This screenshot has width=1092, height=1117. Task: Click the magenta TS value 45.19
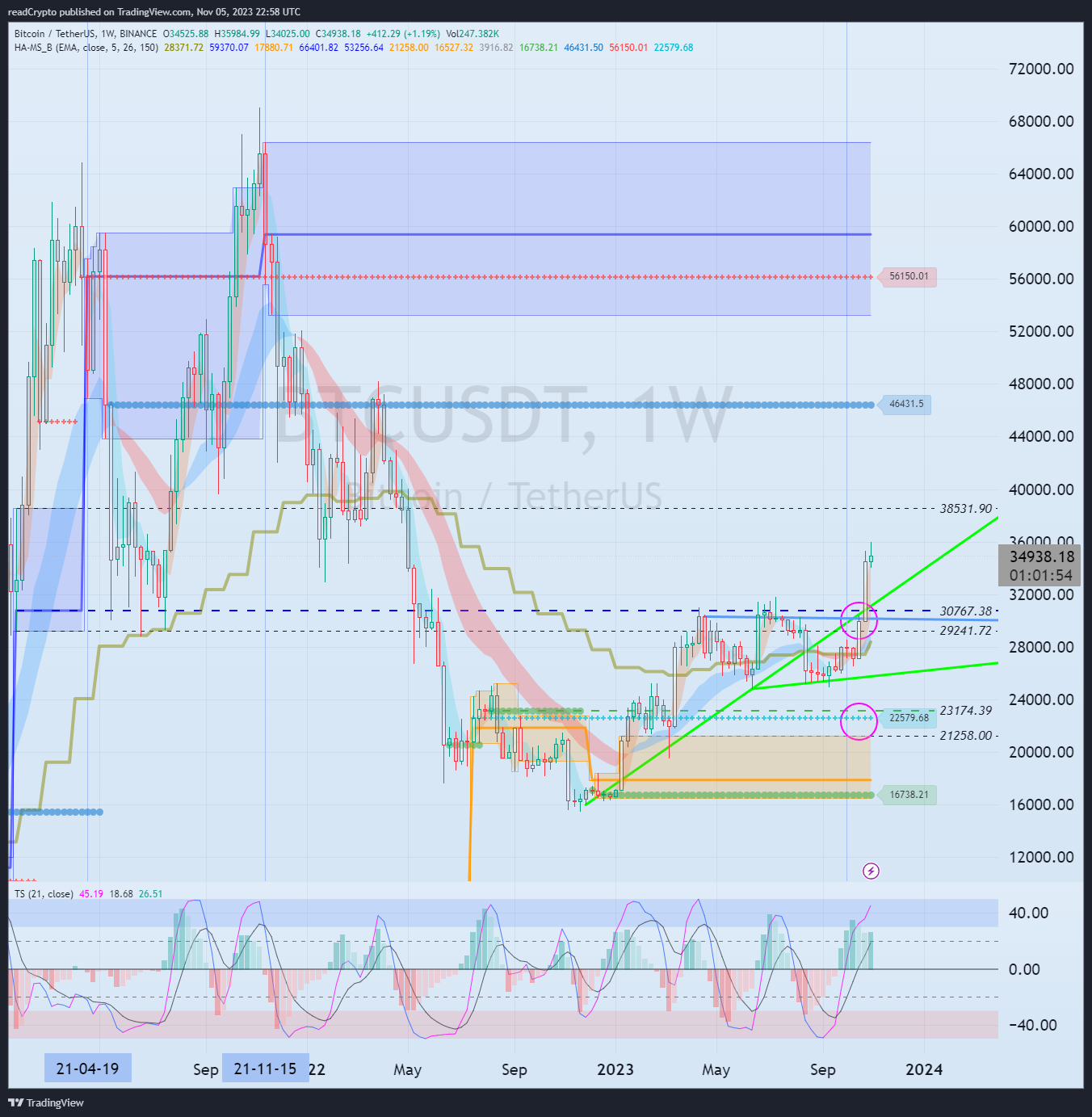tap(91, 894)
